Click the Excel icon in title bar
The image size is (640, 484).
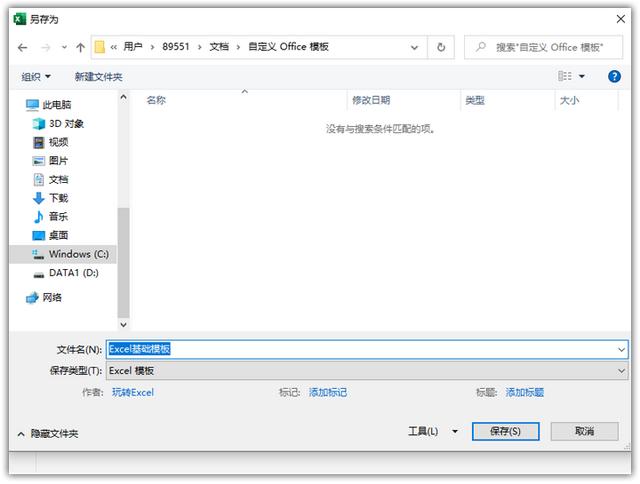click(x=20, y=19)
